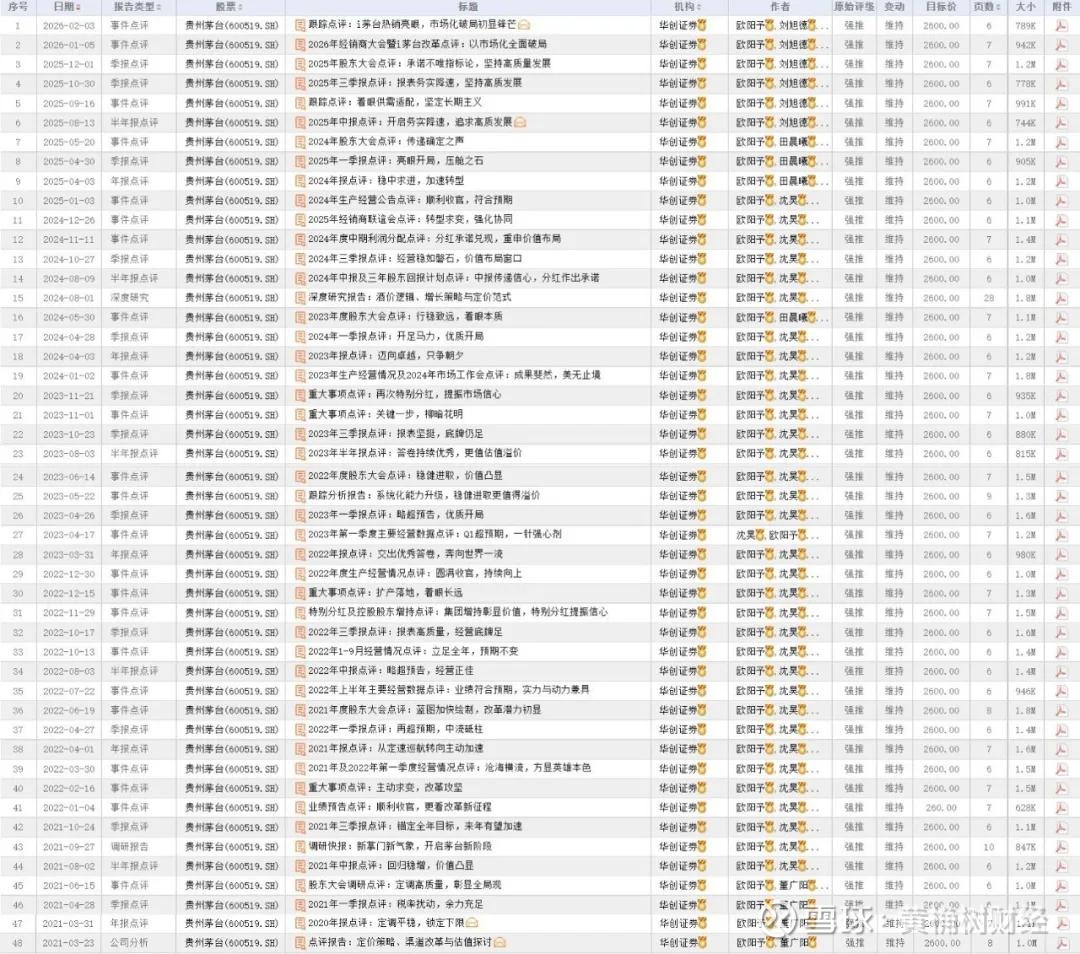Click document icon before 跟踪分析报告 title
Image resolution: width=1080 pixels, height=954 pixels.
[300, 496]
